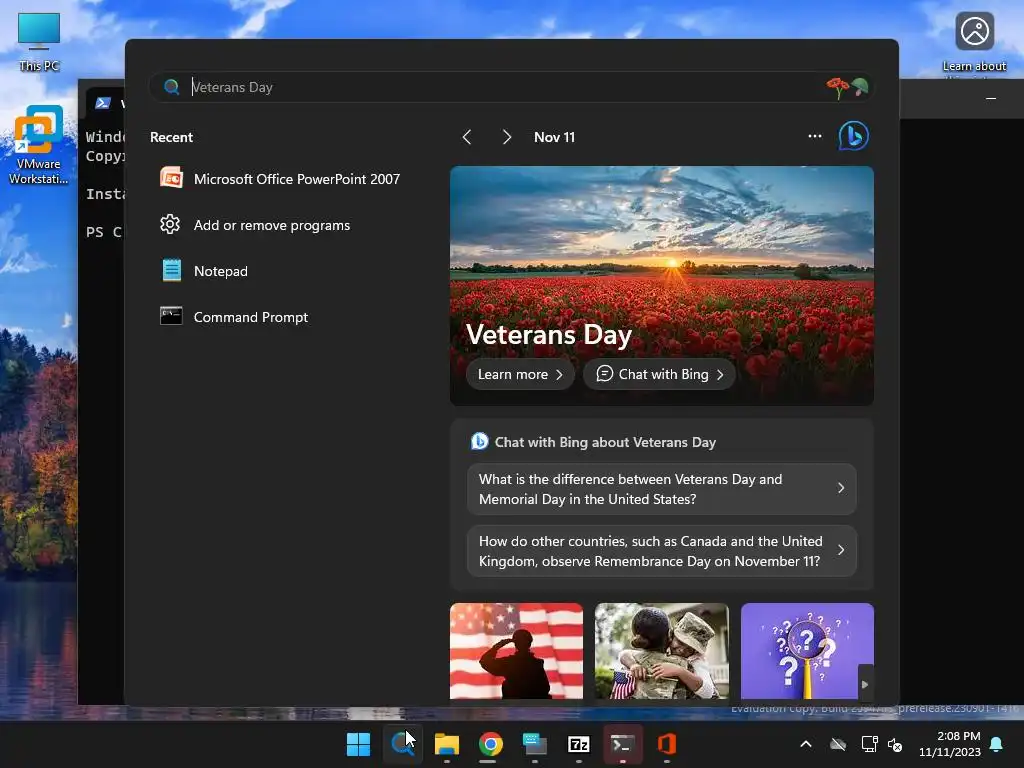Screen dimensions: 1024x768
Task: Click PowerShell tab icon in background terminal
Action: click(x=103, y=103)
